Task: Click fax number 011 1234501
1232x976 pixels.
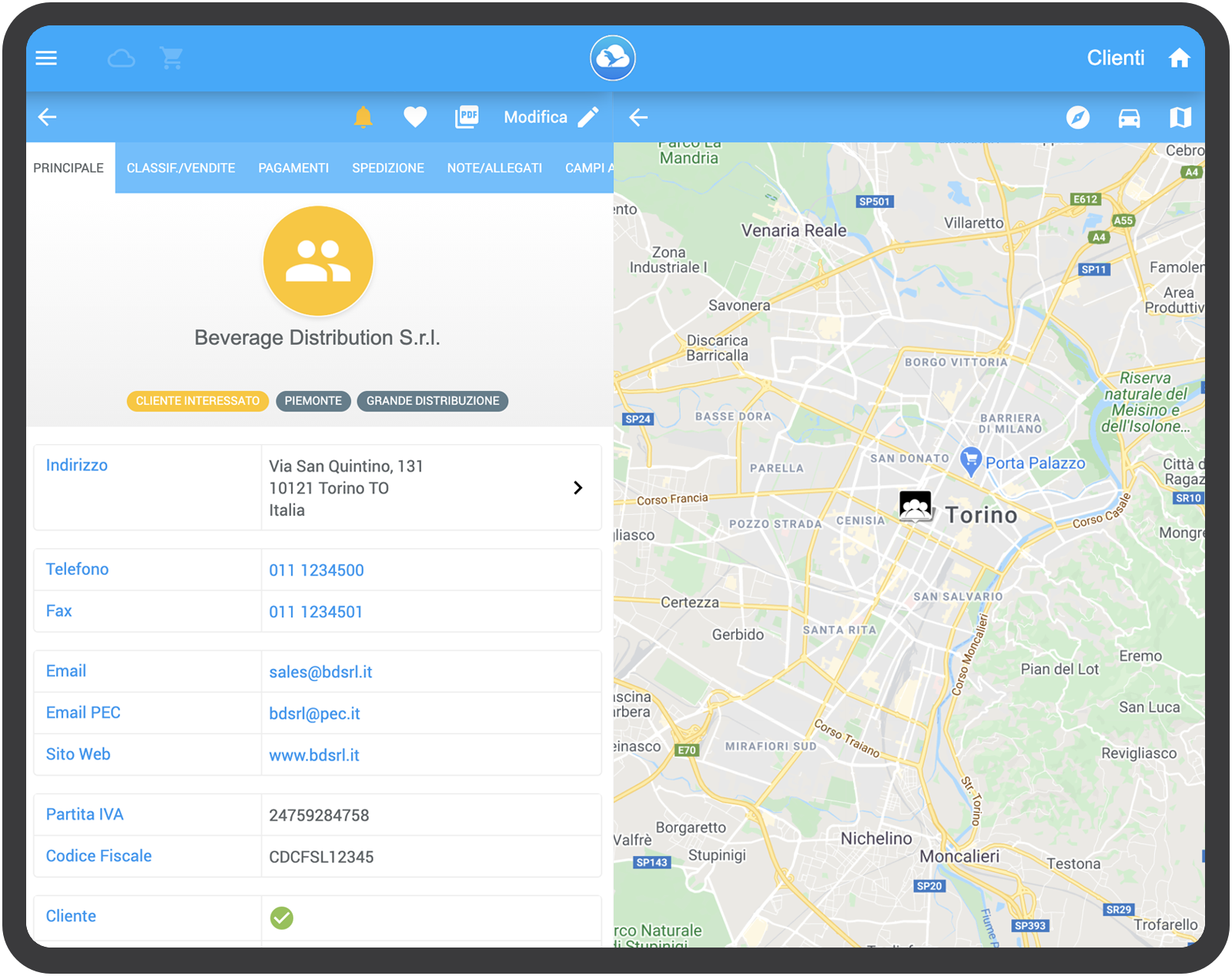Action: click(316, 612)
